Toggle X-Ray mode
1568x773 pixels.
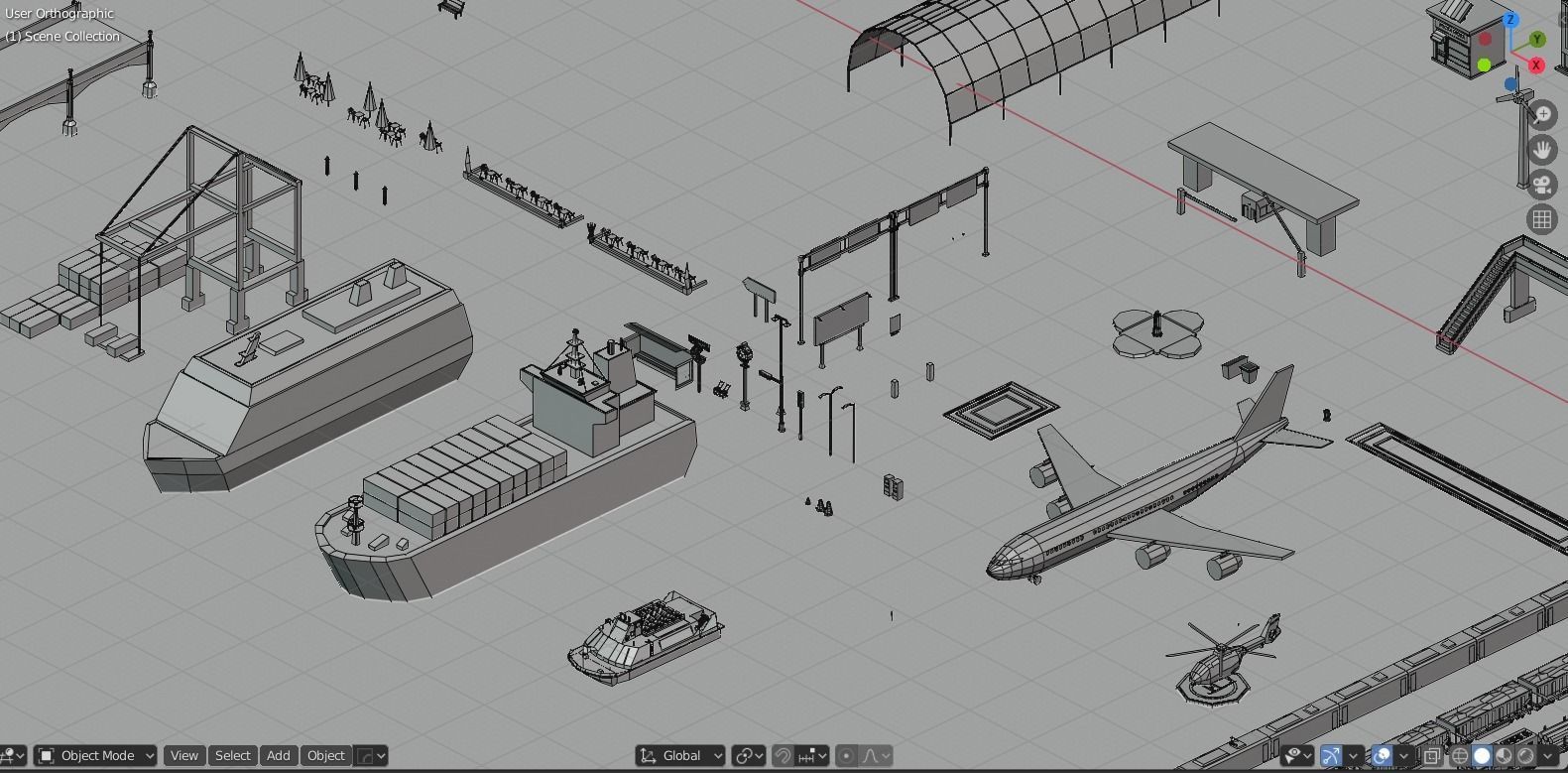(x=1431, y=756)
